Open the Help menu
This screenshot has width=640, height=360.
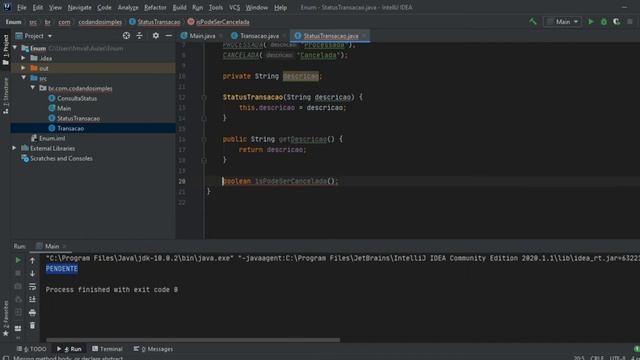280,7
